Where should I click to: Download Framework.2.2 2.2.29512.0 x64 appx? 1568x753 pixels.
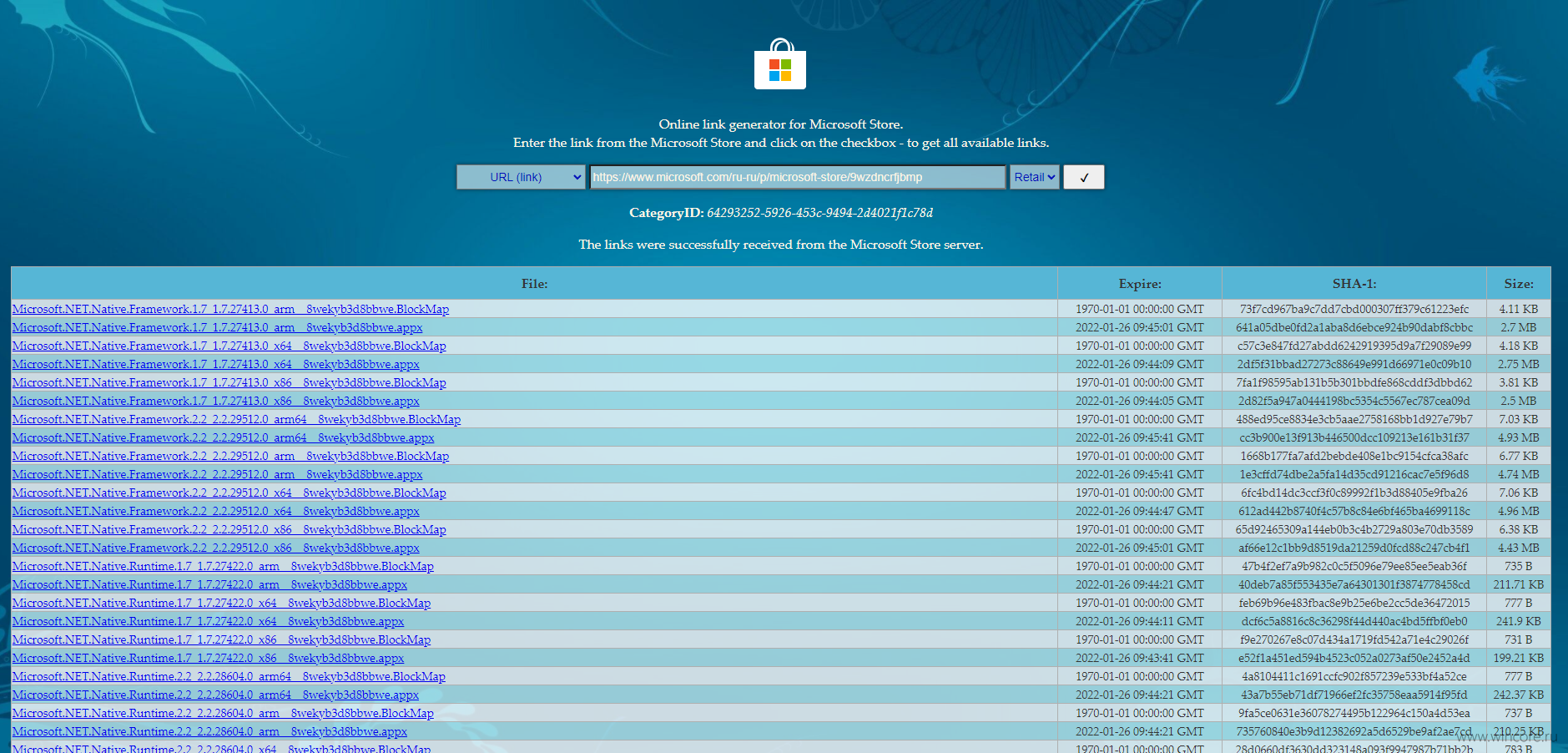215,511
